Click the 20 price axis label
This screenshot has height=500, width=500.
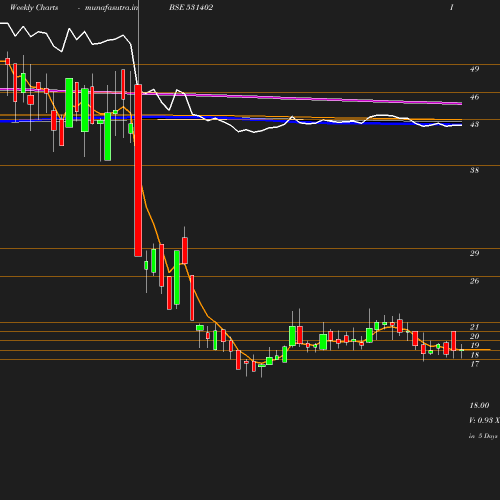pos(474,336)
